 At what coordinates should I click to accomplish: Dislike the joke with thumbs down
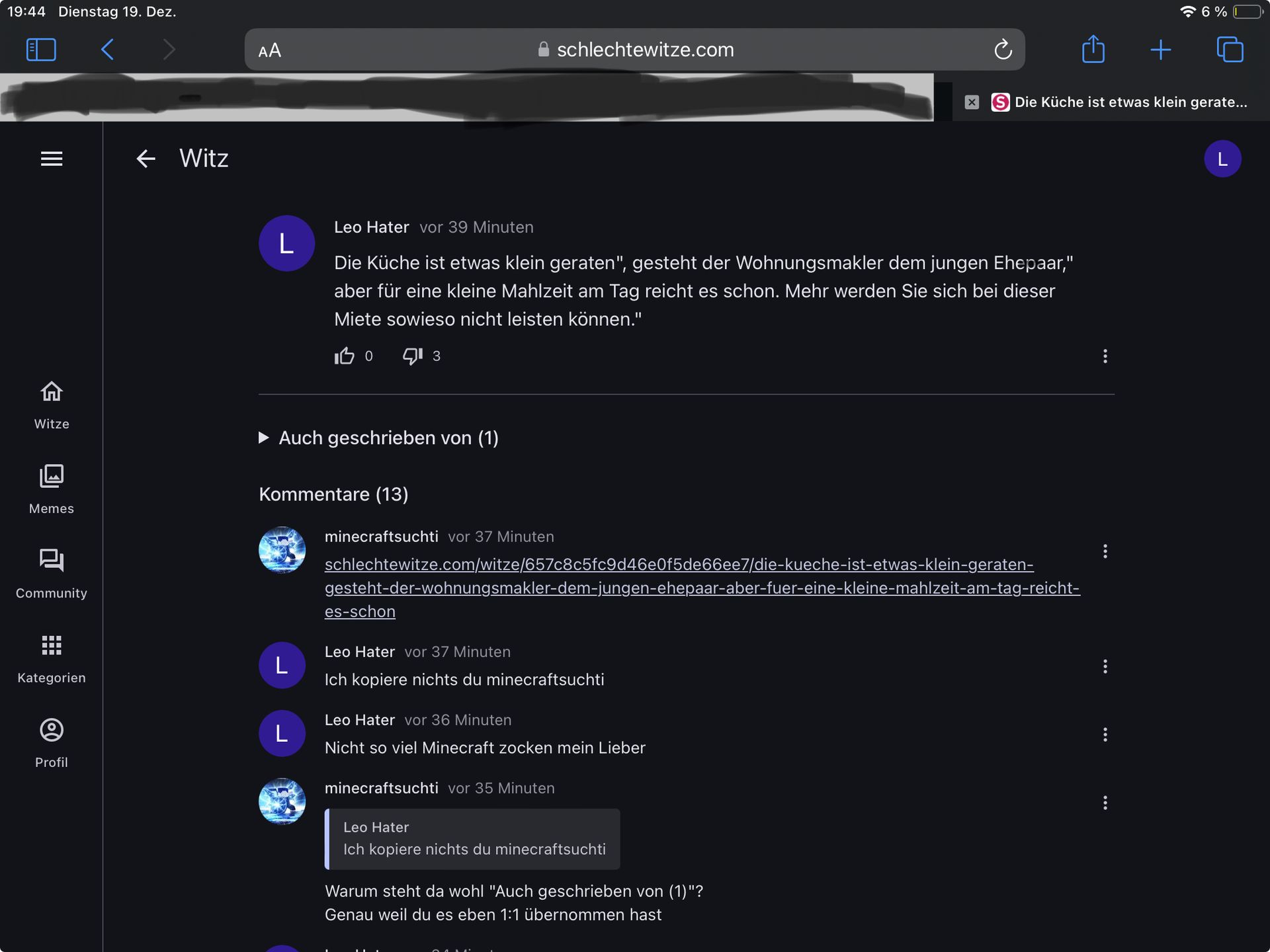413,356
